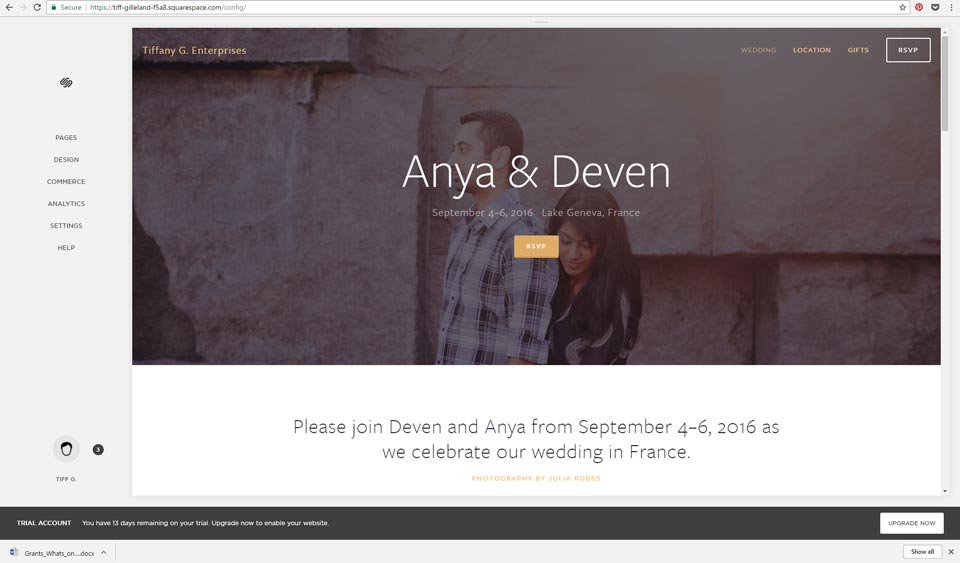Expand the Grants_Whats_on download options arrow
Screen dimensions: 960x563
point(104,553)
